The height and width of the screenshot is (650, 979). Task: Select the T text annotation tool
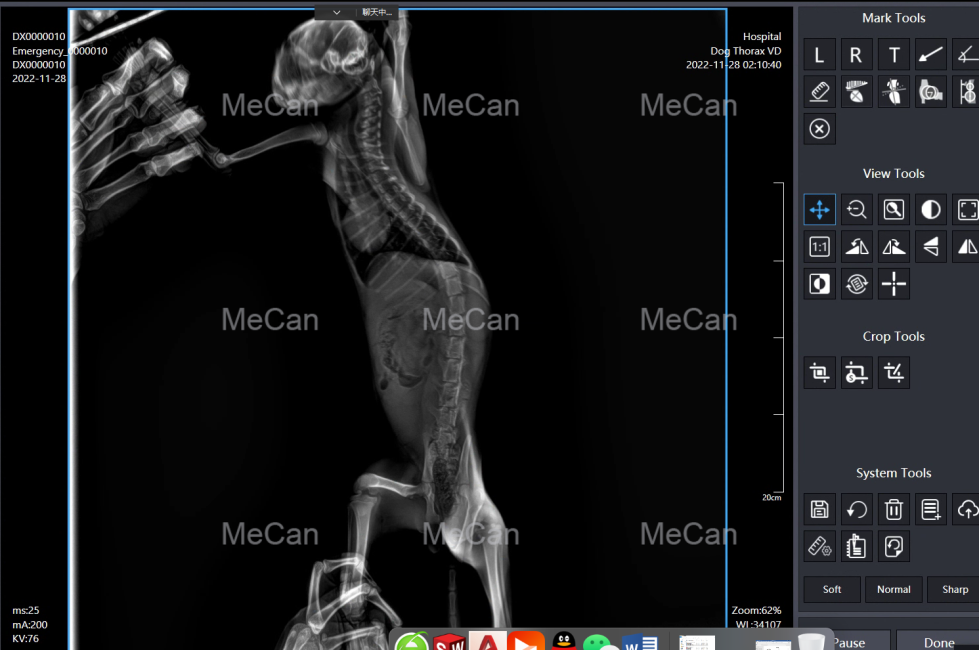(x=893, y=55)
